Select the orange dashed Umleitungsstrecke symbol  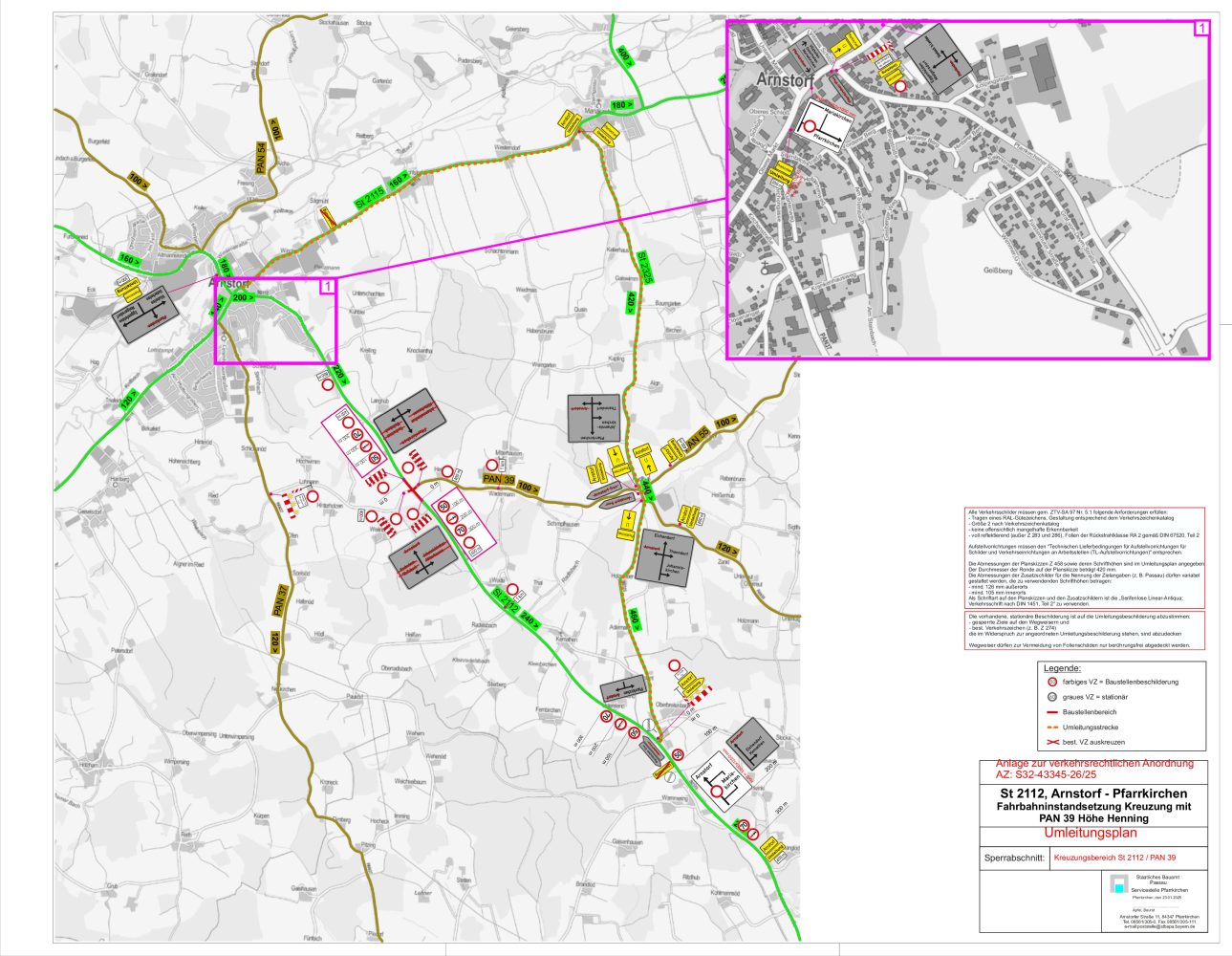coord(1051,728)
